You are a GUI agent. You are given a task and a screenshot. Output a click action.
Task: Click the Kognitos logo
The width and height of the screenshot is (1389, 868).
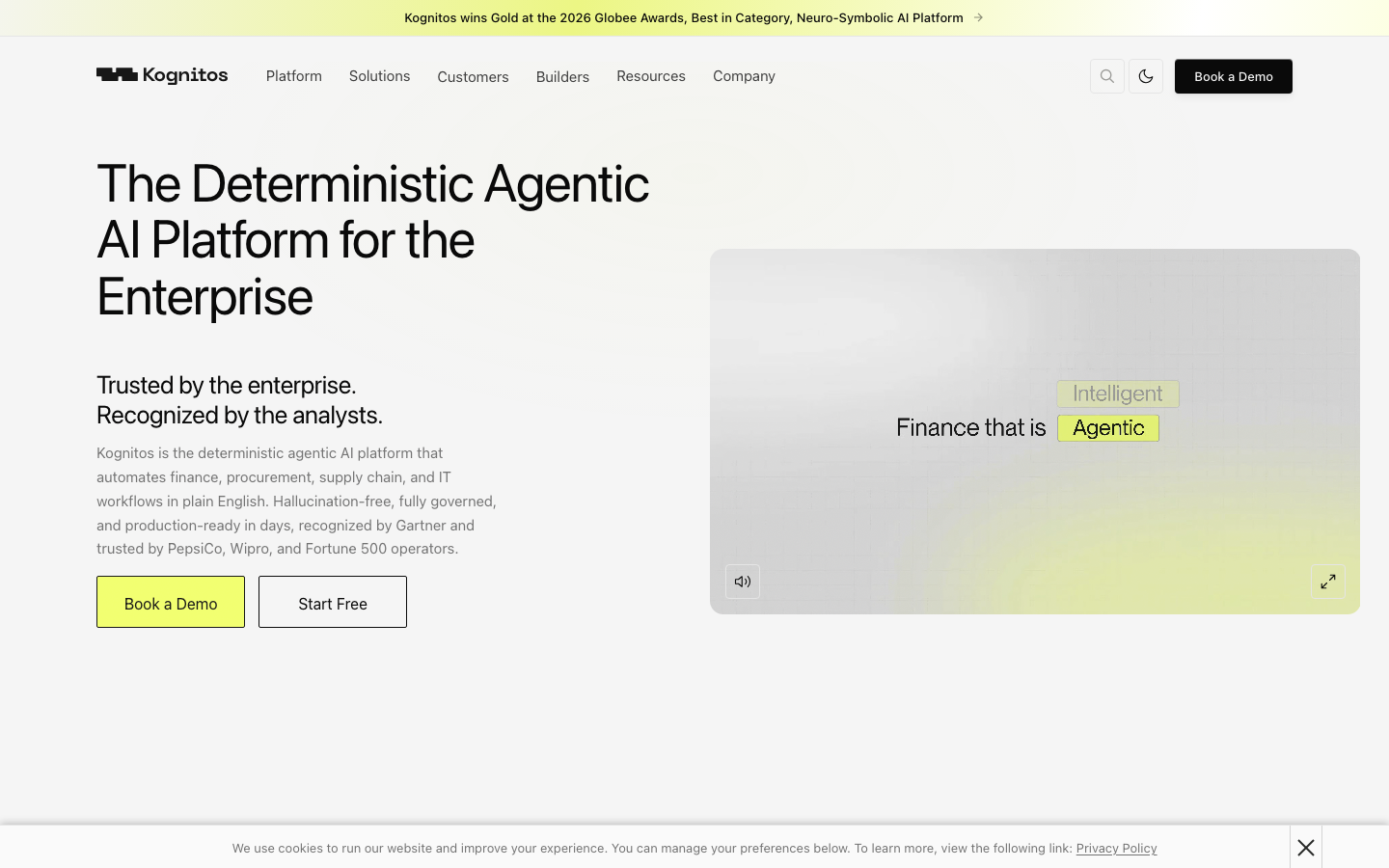[162, 75]
